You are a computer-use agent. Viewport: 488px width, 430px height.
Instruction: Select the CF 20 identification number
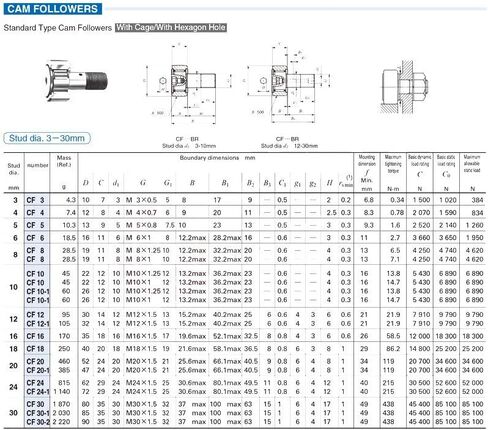point(35,361)
